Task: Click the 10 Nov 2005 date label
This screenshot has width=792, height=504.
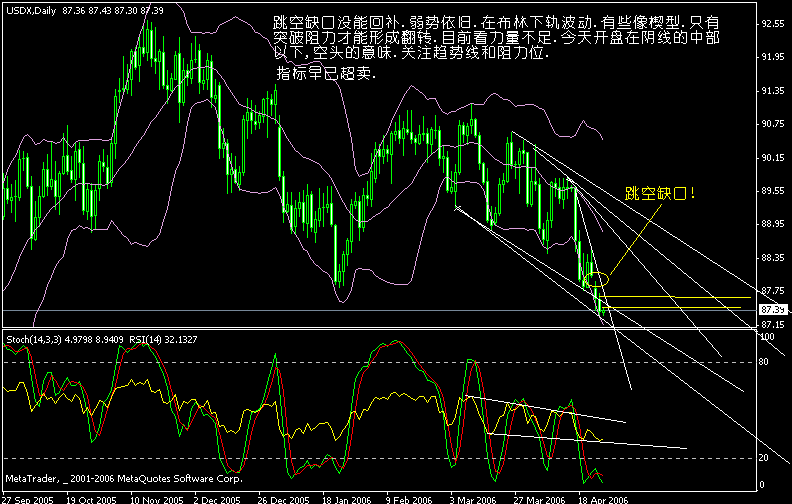Action: 157,500
